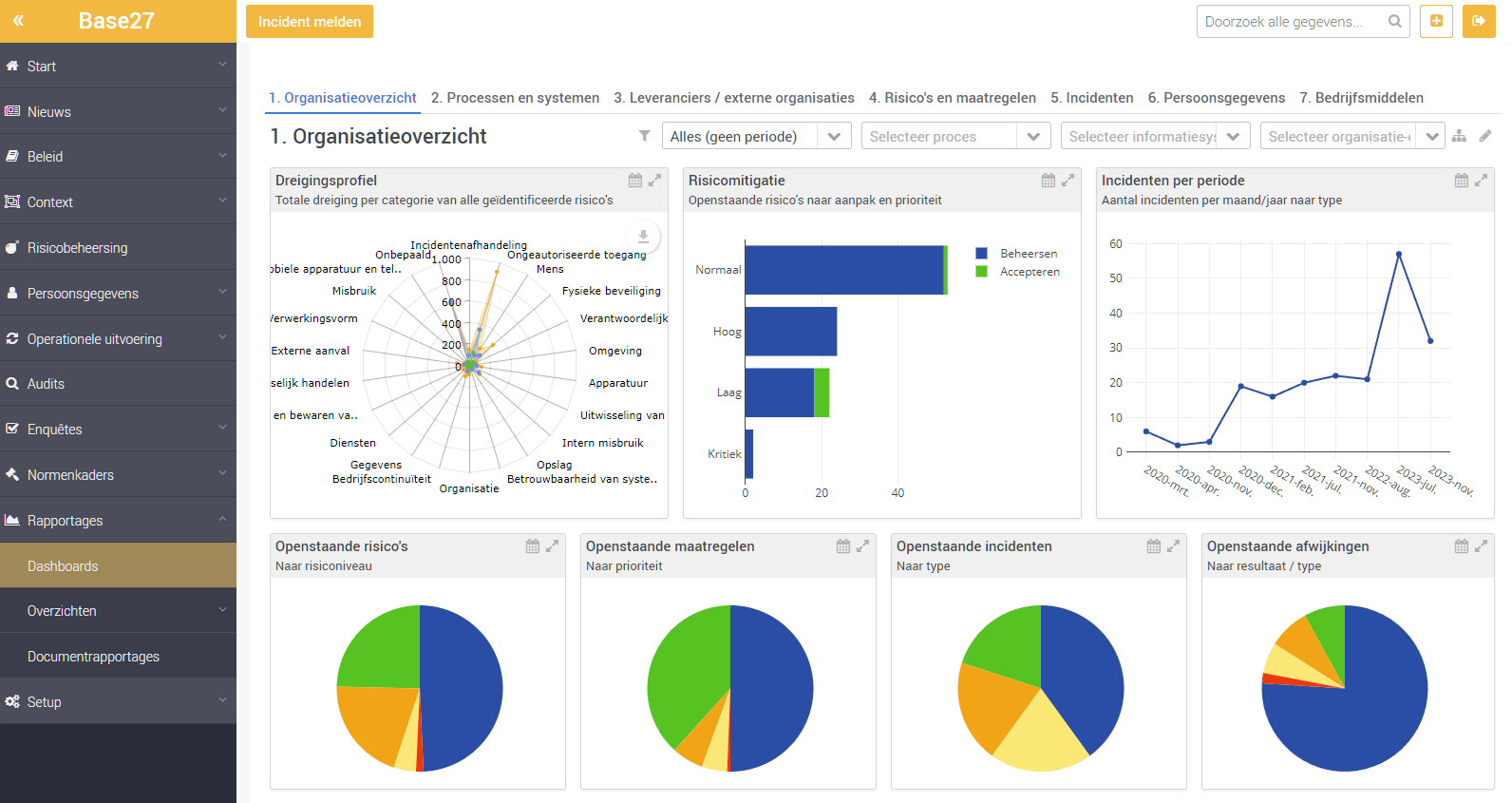Click search magnifier icon
This screenshot has width=1512, height=803.
pyautogui.click(x=1395, y=21)
